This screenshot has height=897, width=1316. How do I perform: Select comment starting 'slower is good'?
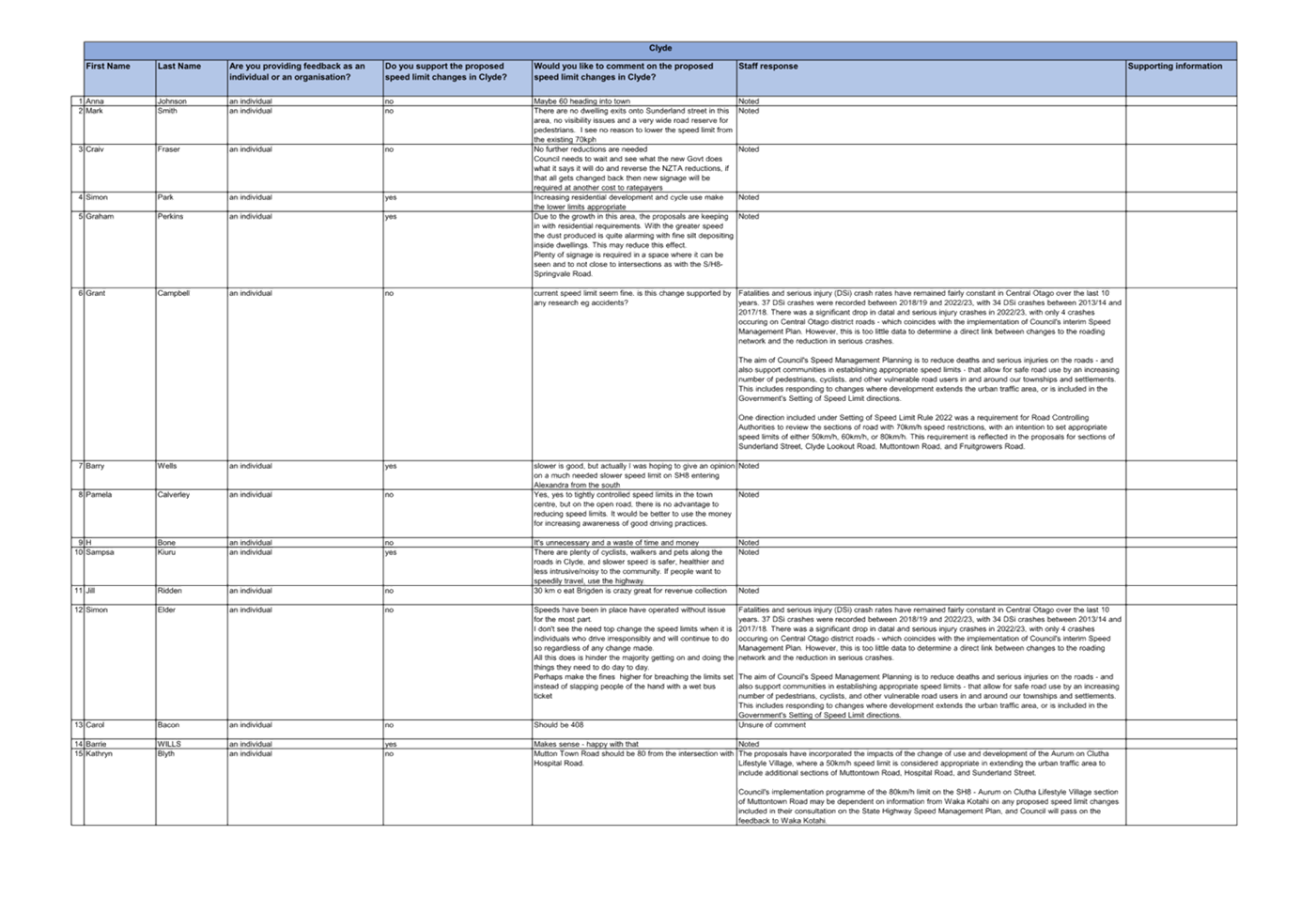(634, 475)
